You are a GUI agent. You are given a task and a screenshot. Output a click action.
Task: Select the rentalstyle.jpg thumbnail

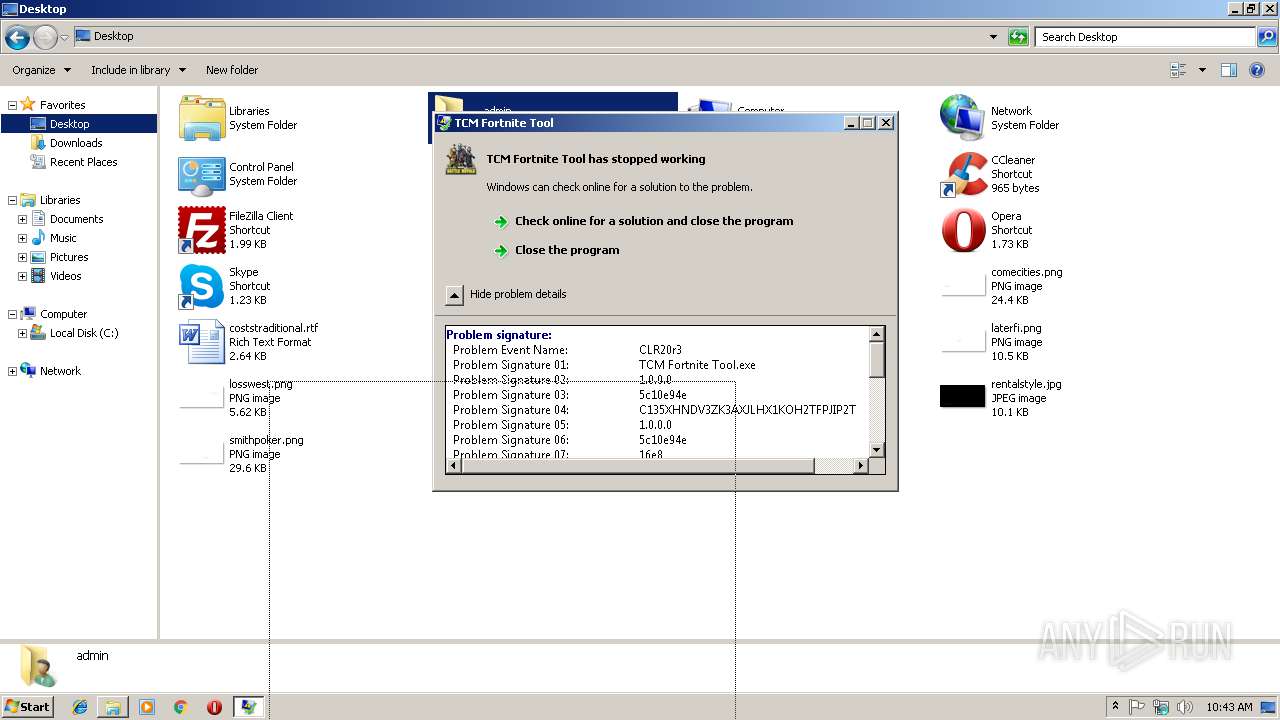click(x=963, y=396)
